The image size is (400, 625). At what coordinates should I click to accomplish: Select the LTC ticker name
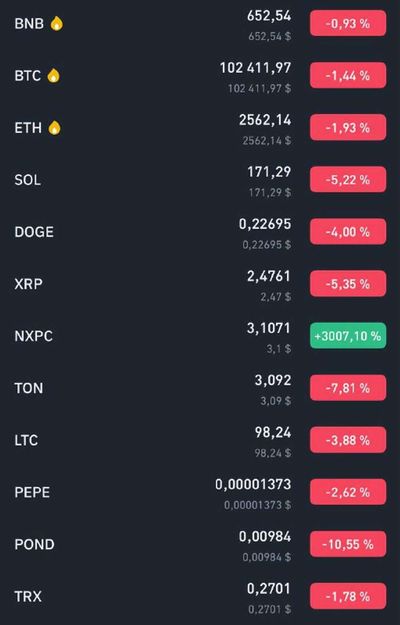[x=26, y=440]
